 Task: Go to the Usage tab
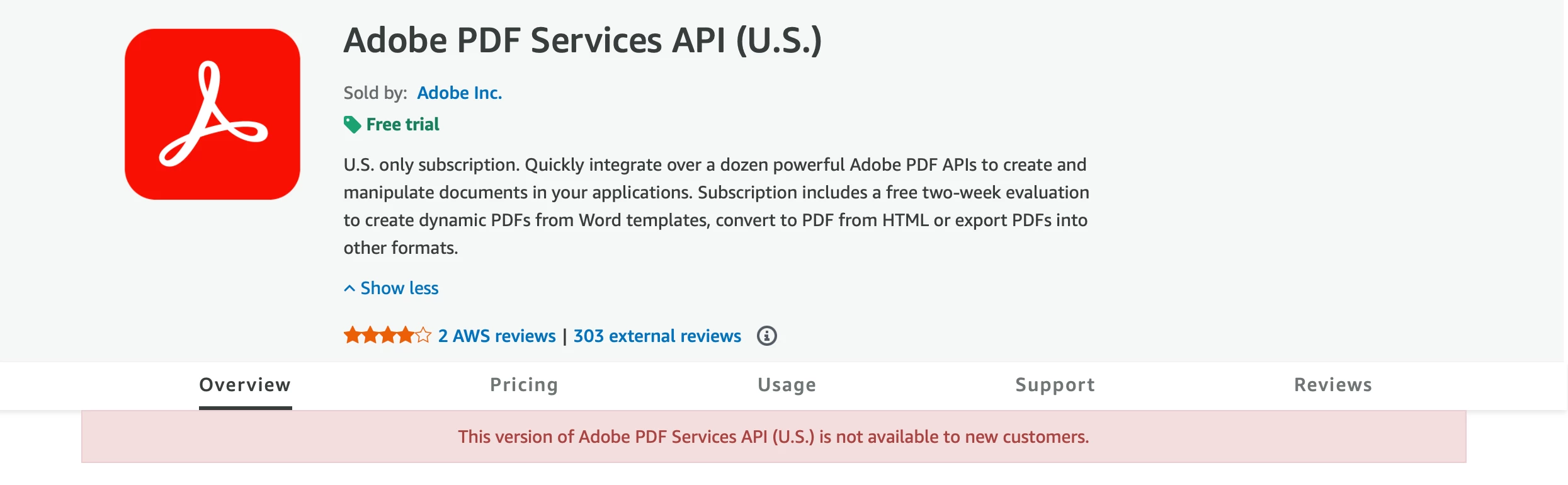(x=787, y=385)
